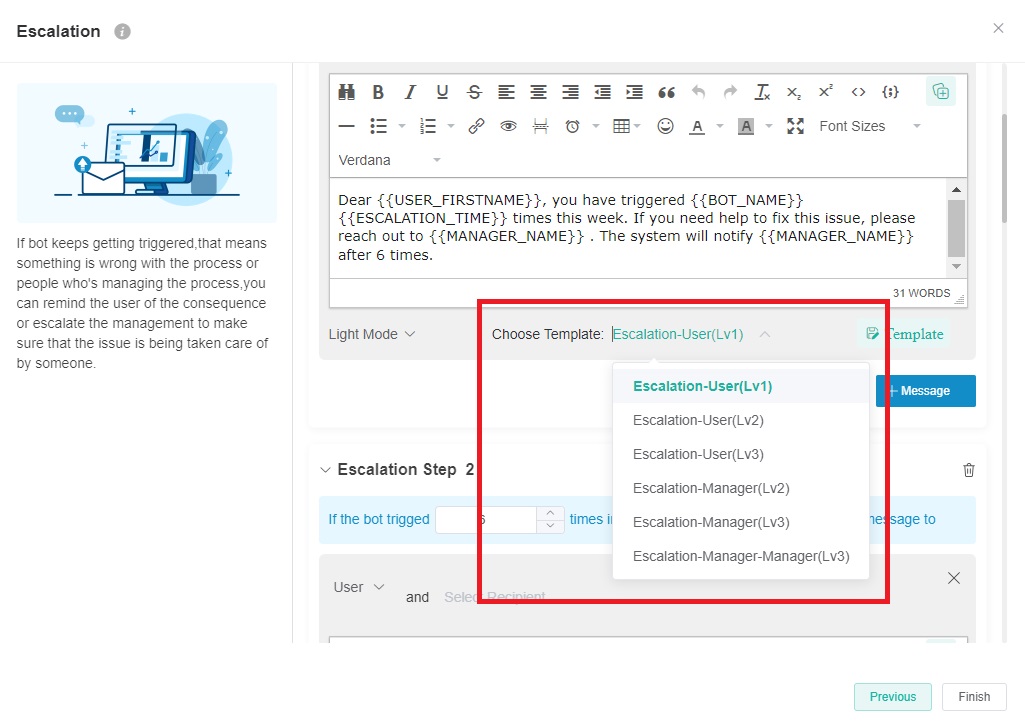This screenshot has width=1025, height=727.
Task: Open the emoticons smiley picker
Action: [665, 126]
